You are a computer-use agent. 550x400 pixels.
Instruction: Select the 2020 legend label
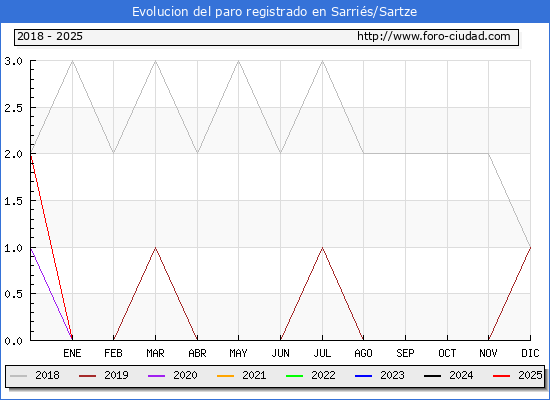[x=185, y=375]
